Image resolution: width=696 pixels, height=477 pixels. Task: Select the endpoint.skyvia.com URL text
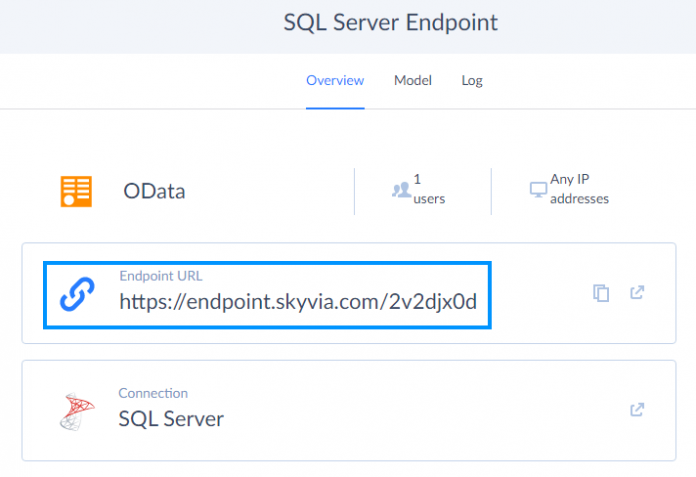pyautogui.click(x=305, y=301)
